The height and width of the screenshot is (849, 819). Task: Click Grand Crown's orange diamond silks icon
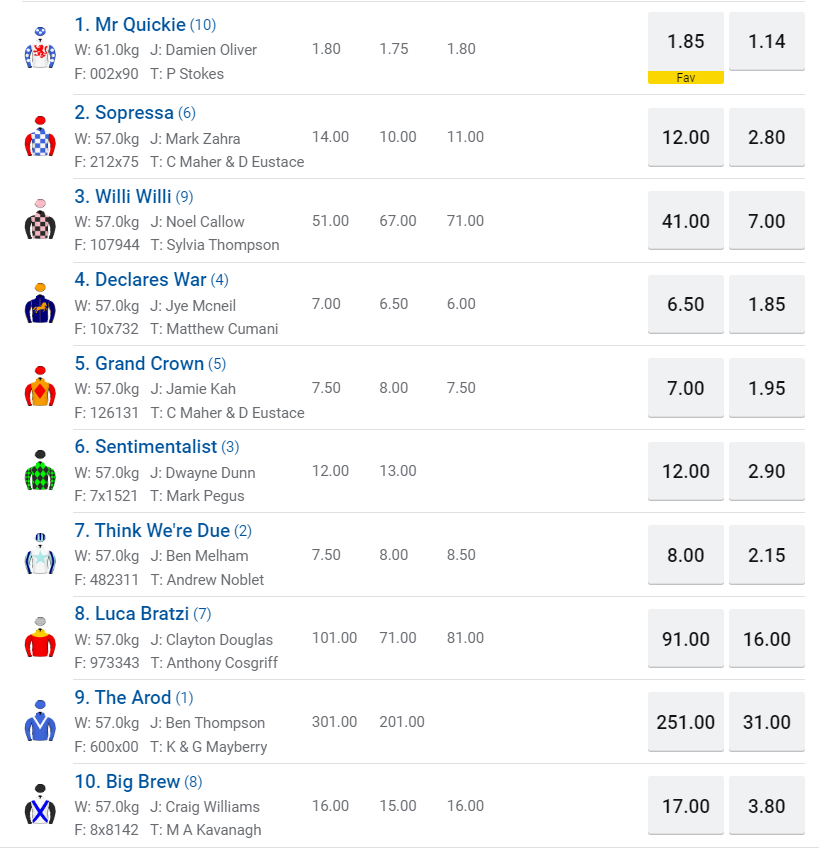[40, 387]
